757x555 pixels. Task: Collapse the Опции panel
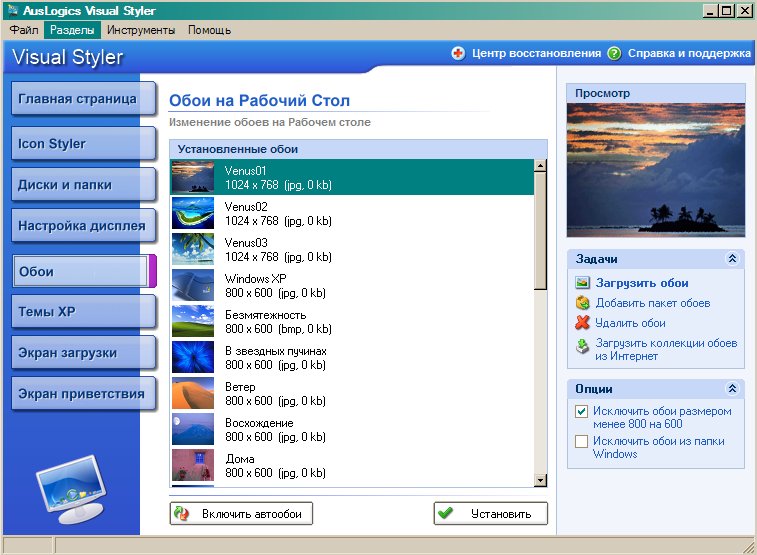(x=732, y=388)
